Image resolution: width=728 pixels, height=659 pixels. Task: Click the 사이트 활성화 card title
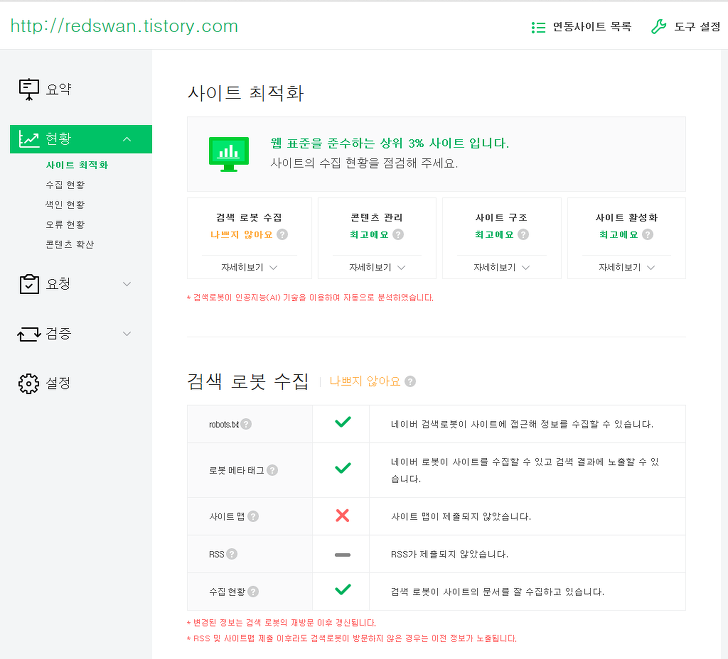pyautogui.click(x=626, y=217)
